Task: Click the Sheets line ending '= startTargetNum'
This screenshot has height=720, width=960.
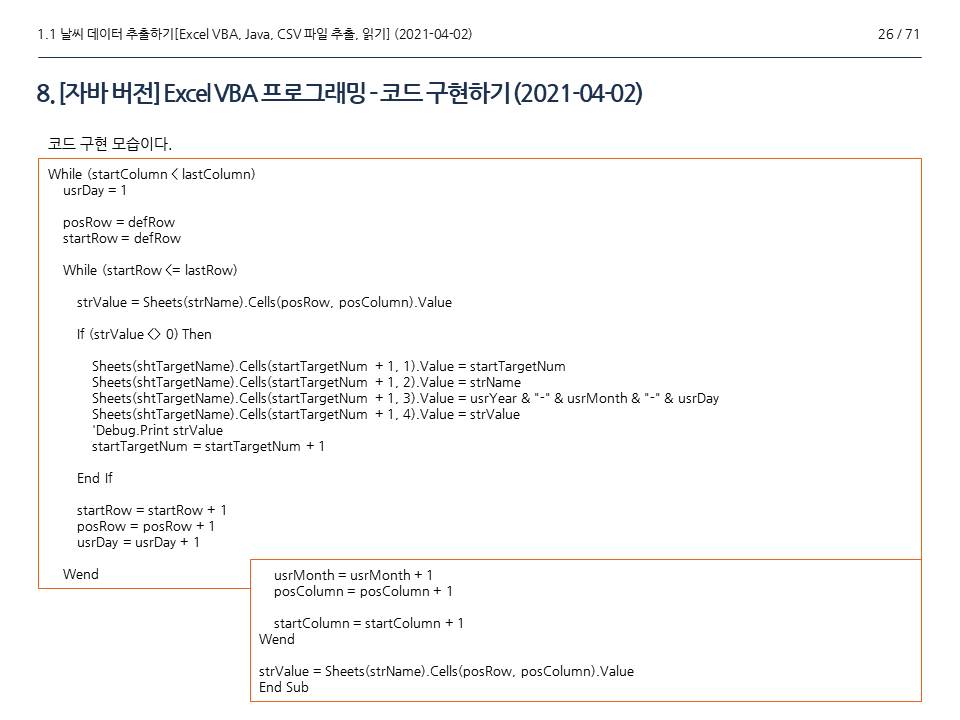Action: [329, 366]
